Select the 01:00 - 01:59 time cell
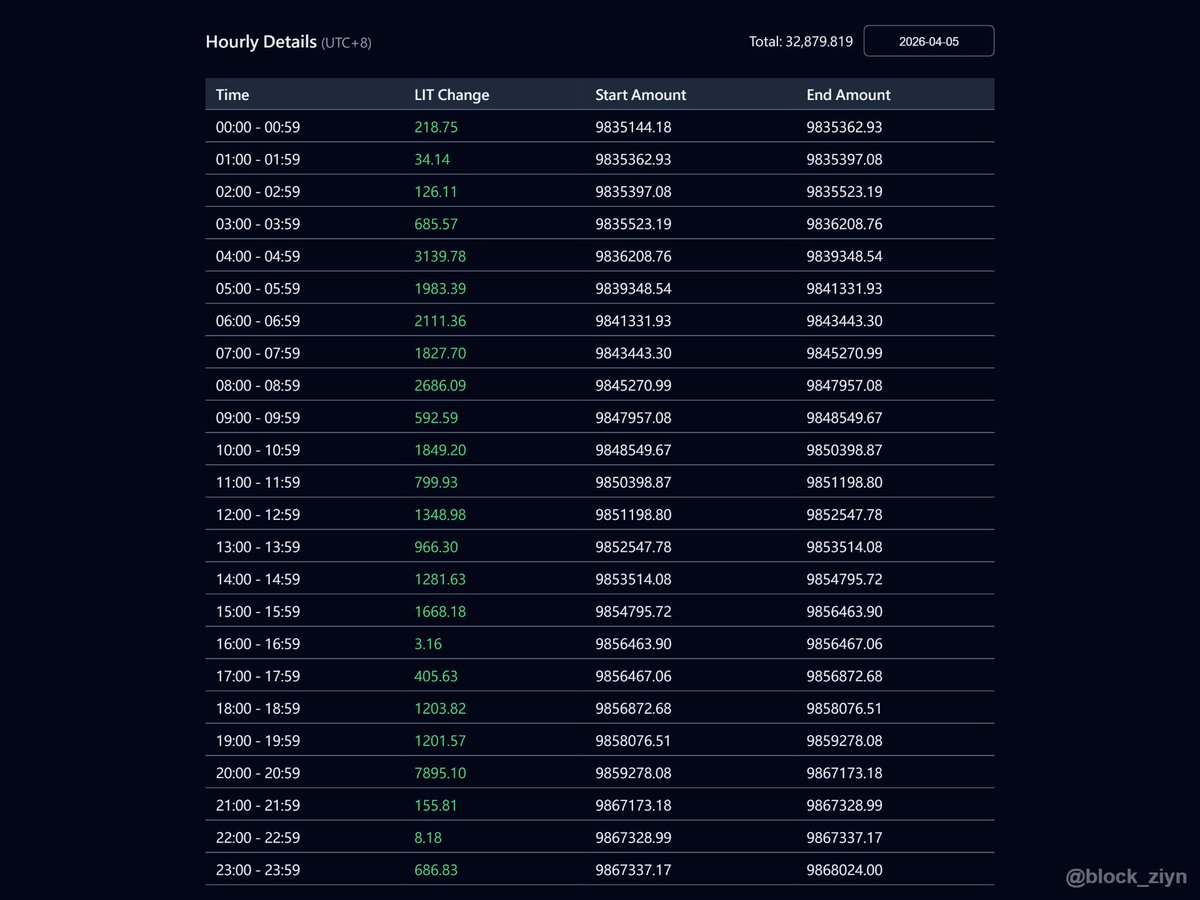This screenshot has height=900, width=1200. pyautogui.click(x=258, y=159)
